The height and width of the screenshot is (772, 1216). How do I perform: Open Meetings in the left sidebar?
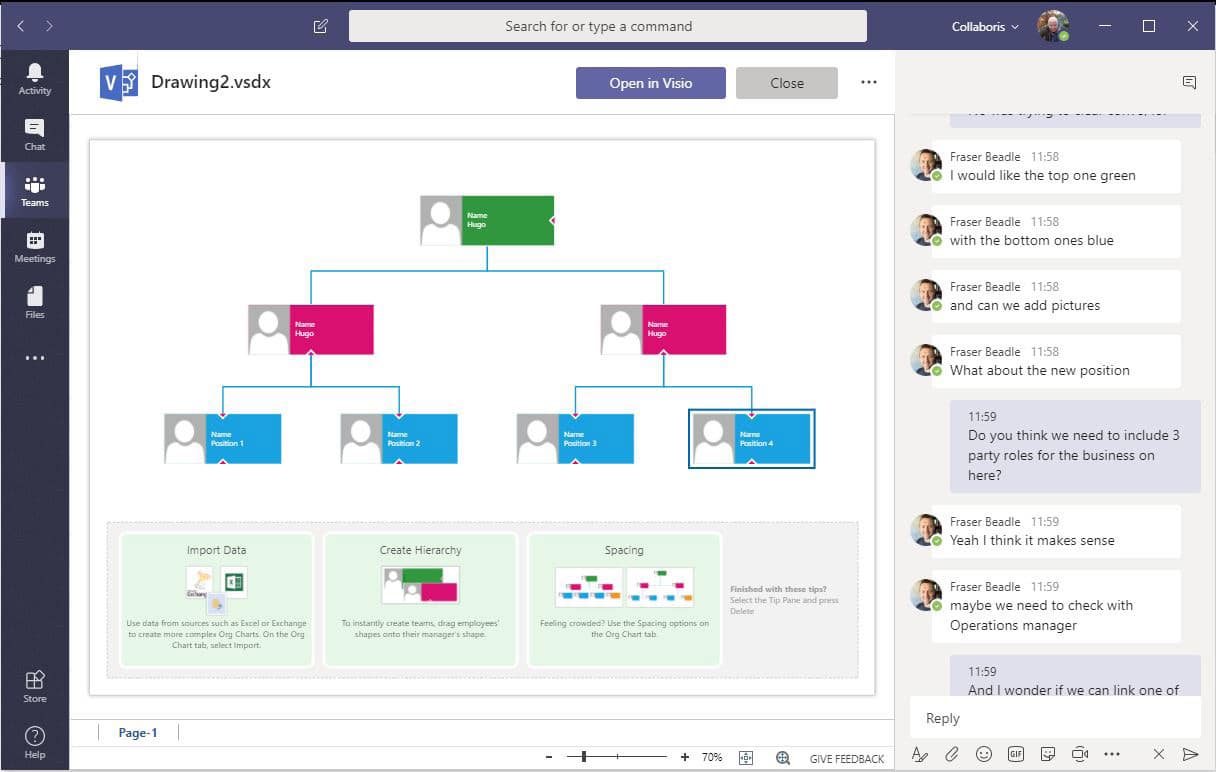tap(34, 246)
